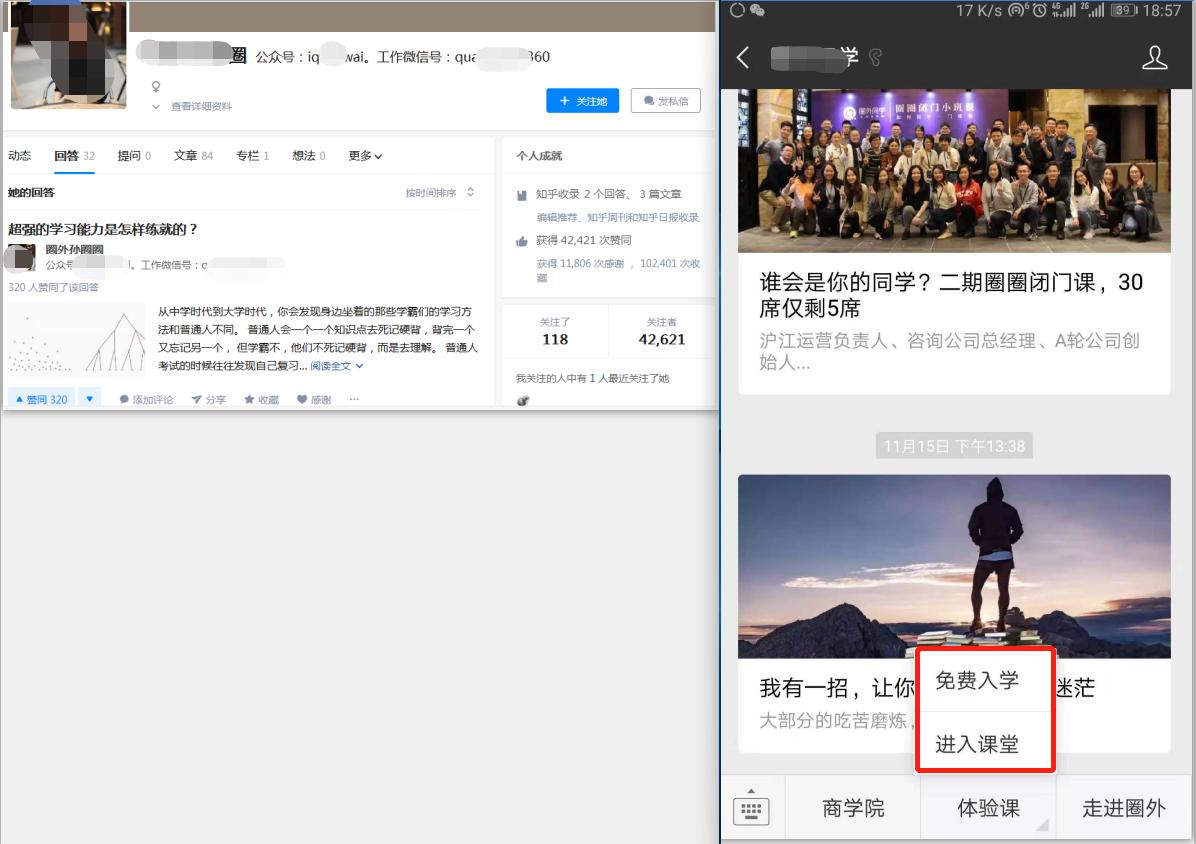
Task: Click the ellipsis for more answer actions
Action: (354, 398)
